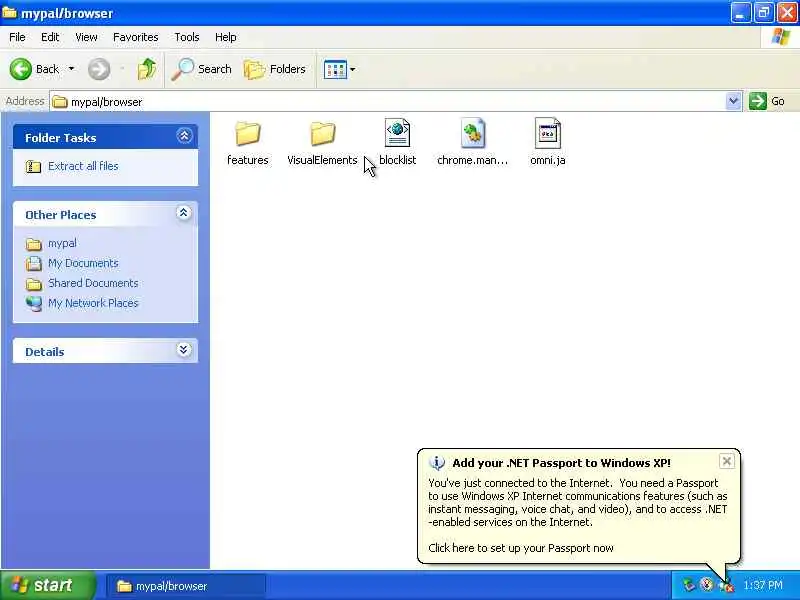This screenshot has height=600, width=800.
Task: Click the balloon information icon
Action: tap(437, 463)
